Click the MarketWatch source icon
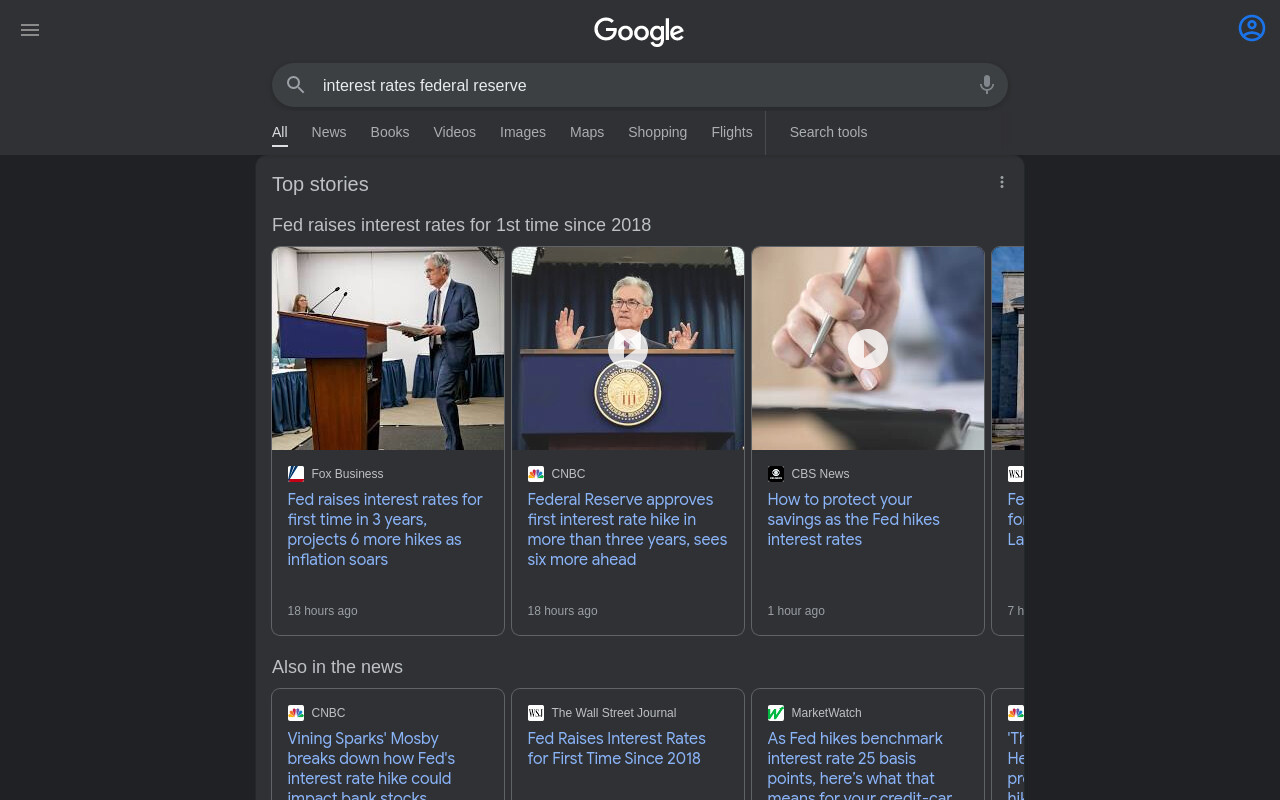Screen dimensions: 1280x800 pos(776,713)
